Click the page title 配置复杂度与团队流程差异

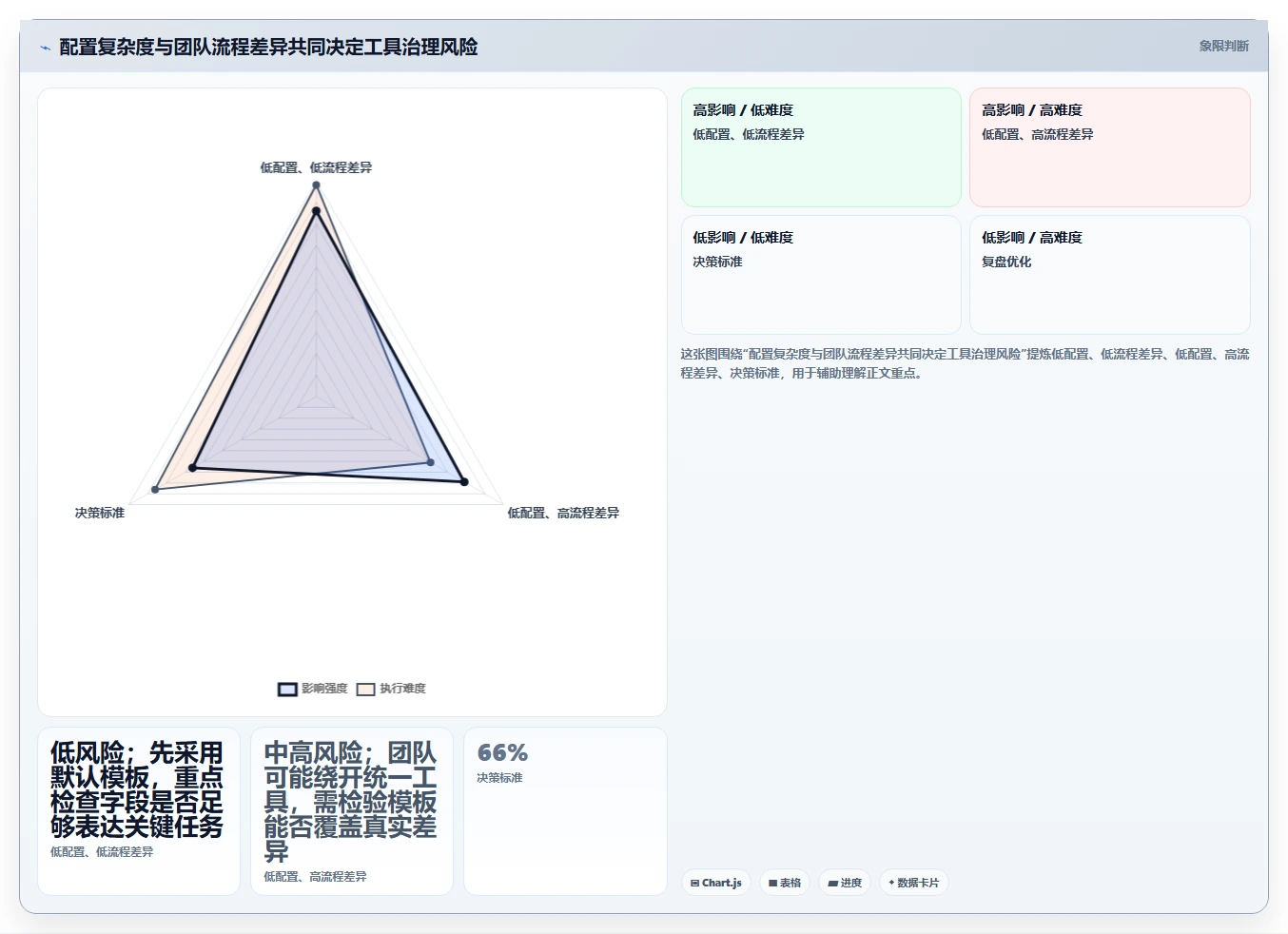268,47
